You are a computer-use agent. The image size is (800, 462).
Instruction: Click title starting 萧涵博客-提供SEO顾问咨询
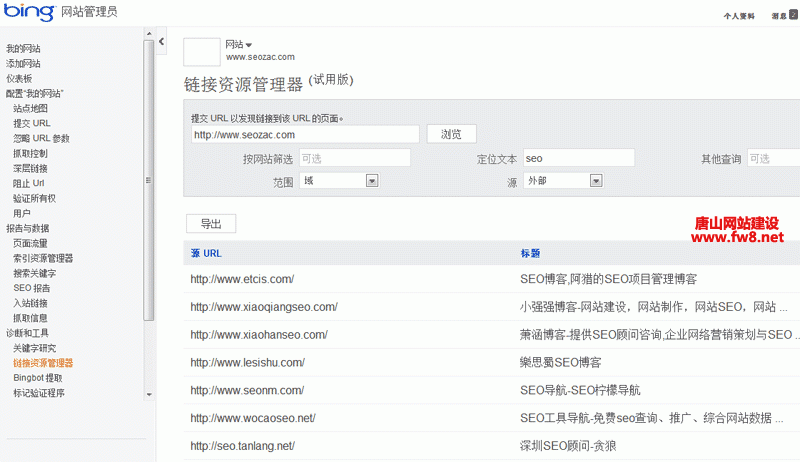[x=658, y=335]
